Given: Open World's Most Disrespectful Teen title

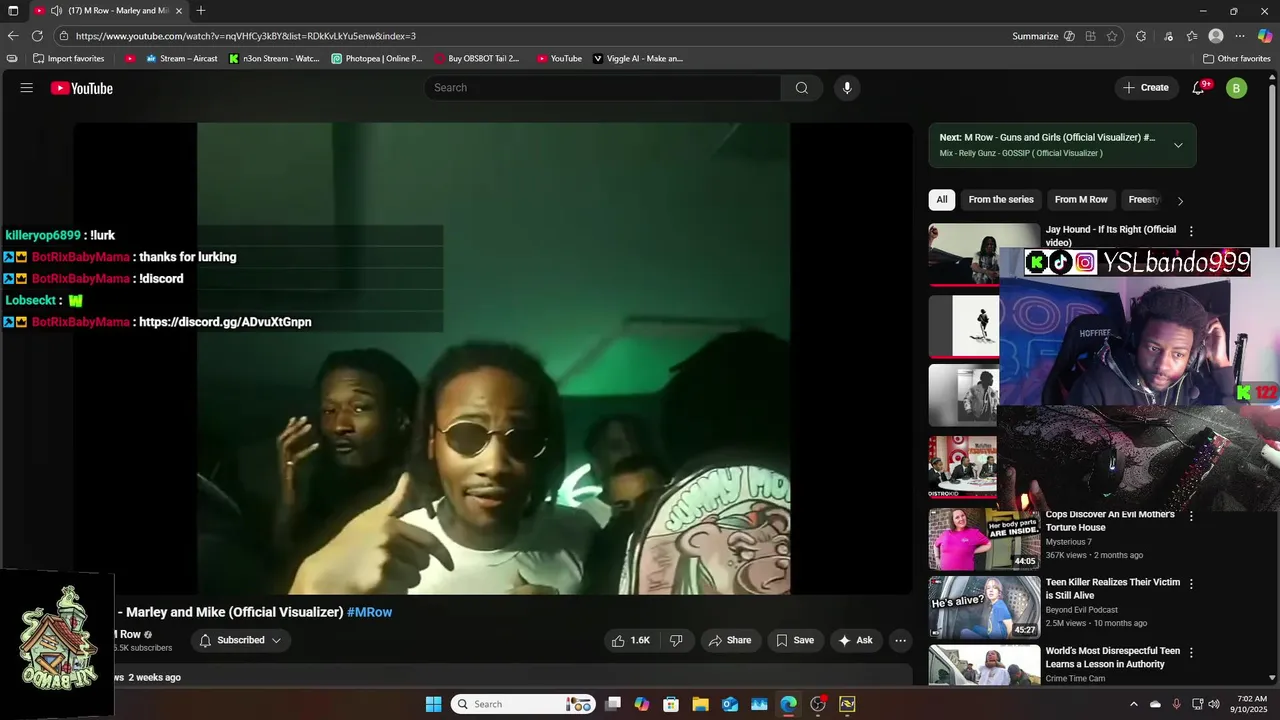Looking at the screenshot, I should 1113,657.
